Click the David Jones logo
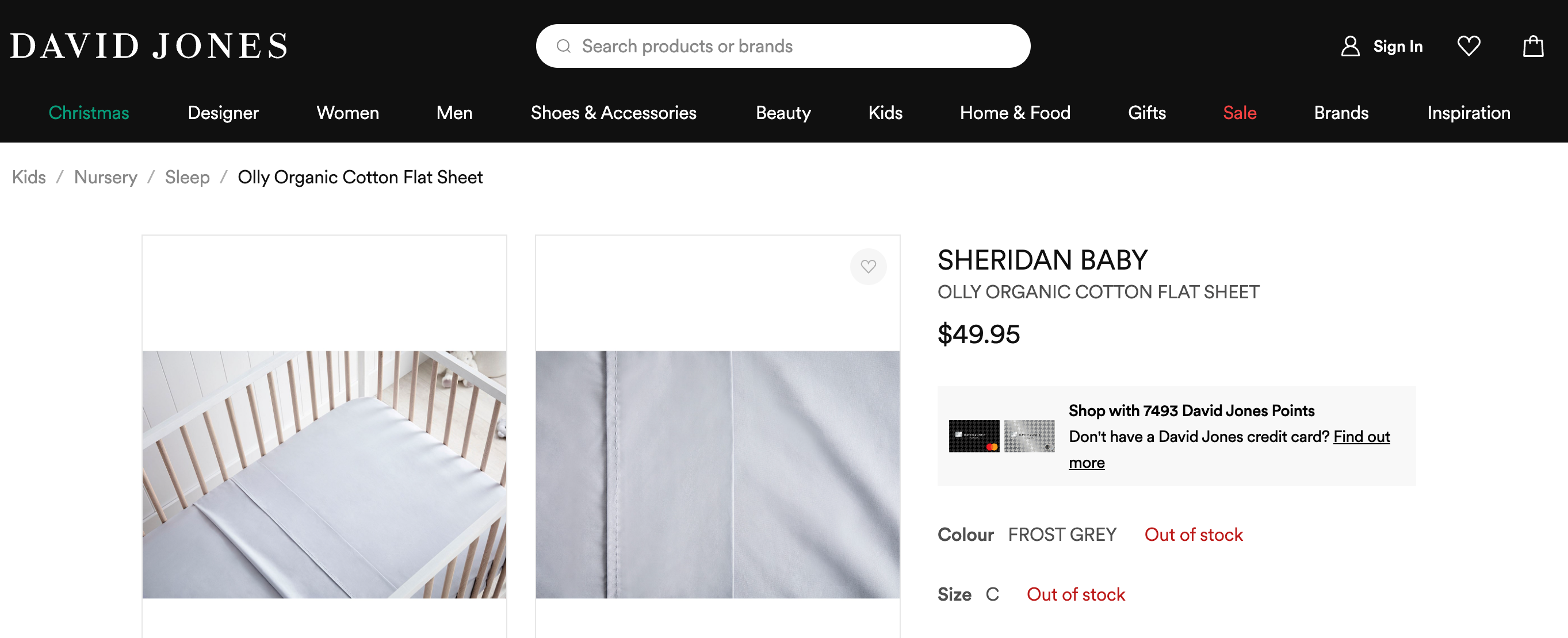This screenshot has height=638, width=1568. tap(148, 46)
